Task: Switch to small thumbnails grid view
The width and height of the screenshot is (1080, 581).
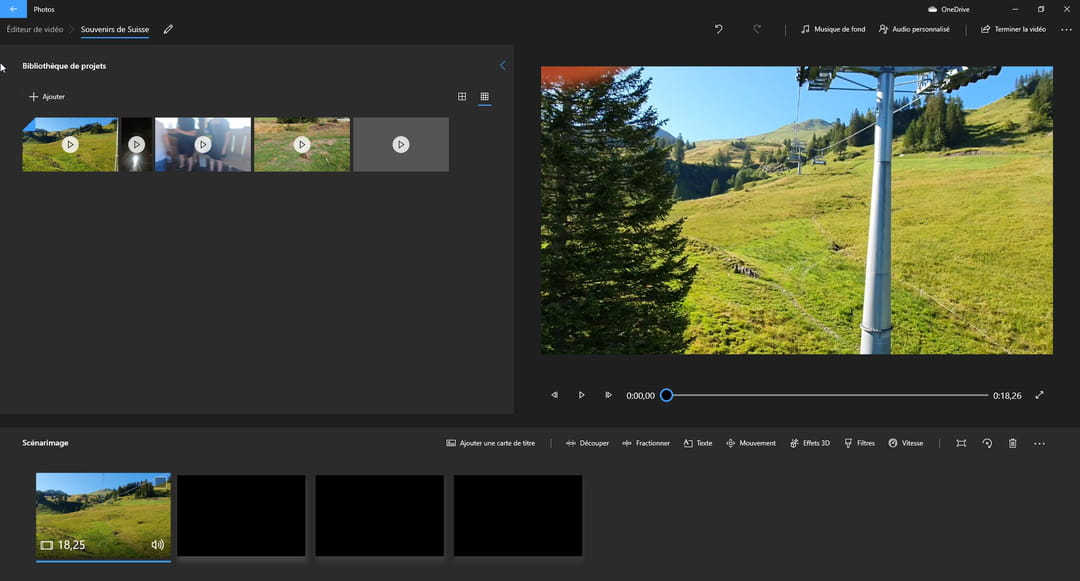Action: tap(485, 96)
